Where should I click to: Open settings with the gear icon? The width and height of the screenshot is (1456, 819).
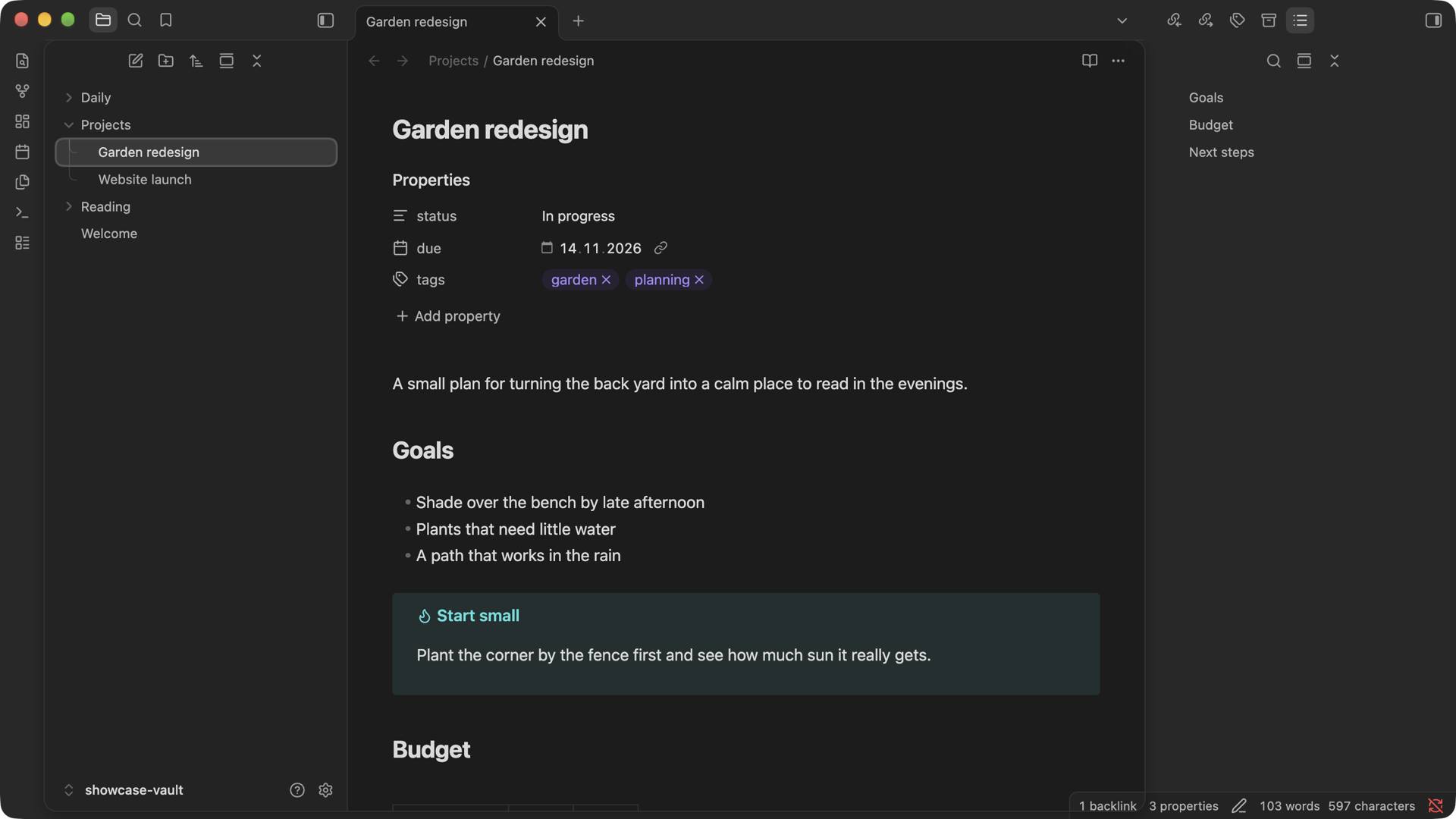326,790
